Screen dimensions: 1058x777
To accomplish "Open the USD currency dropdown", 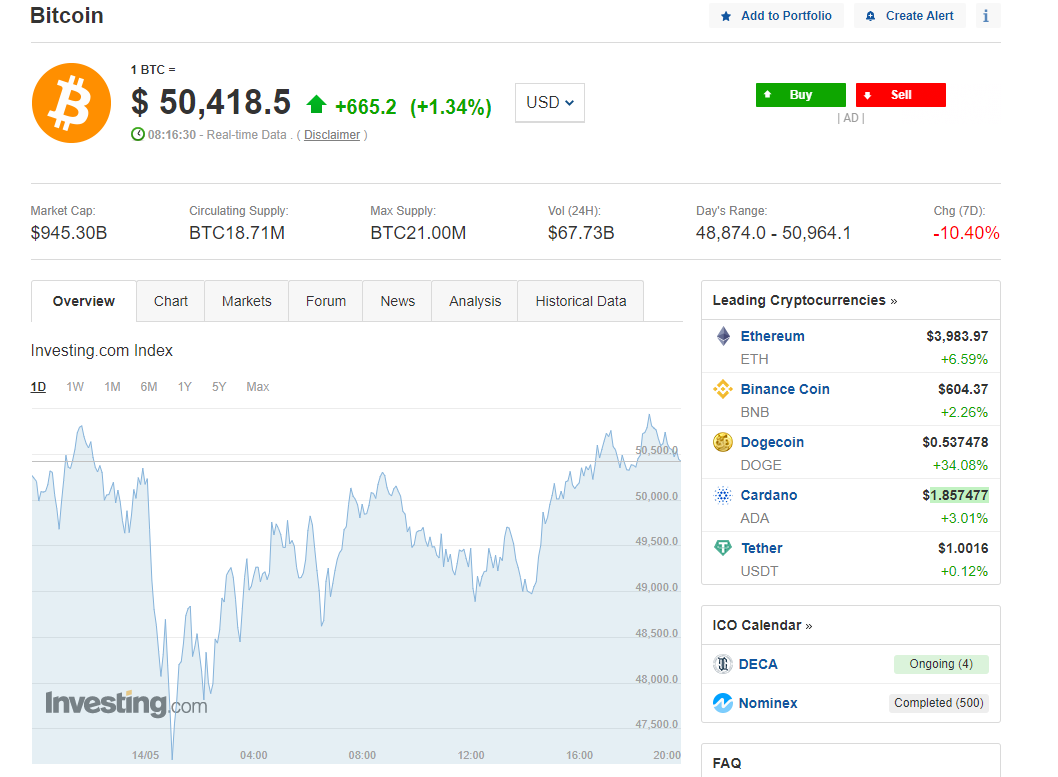I will click(550, 103).
